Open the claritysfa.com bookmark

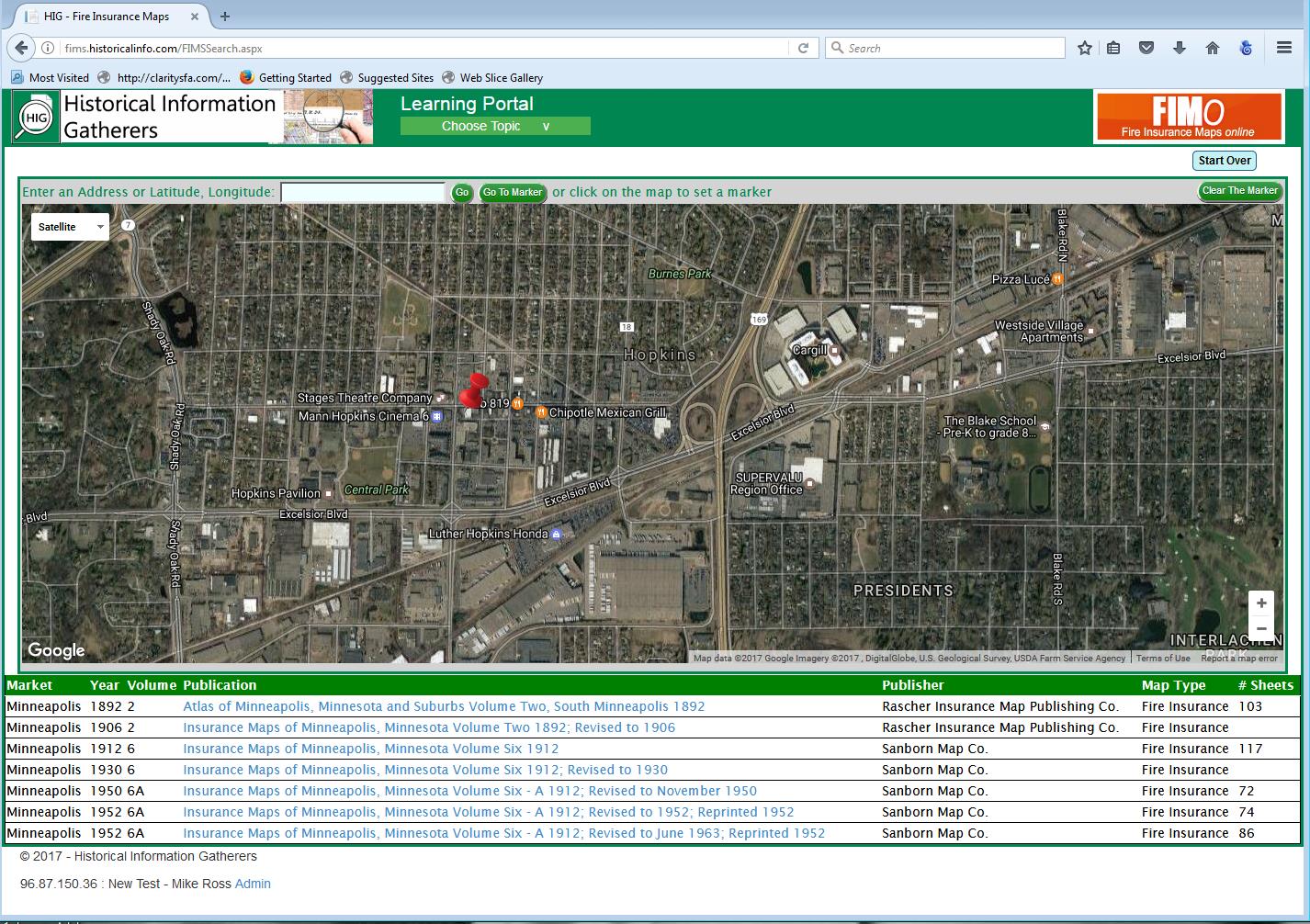[165, 77]
